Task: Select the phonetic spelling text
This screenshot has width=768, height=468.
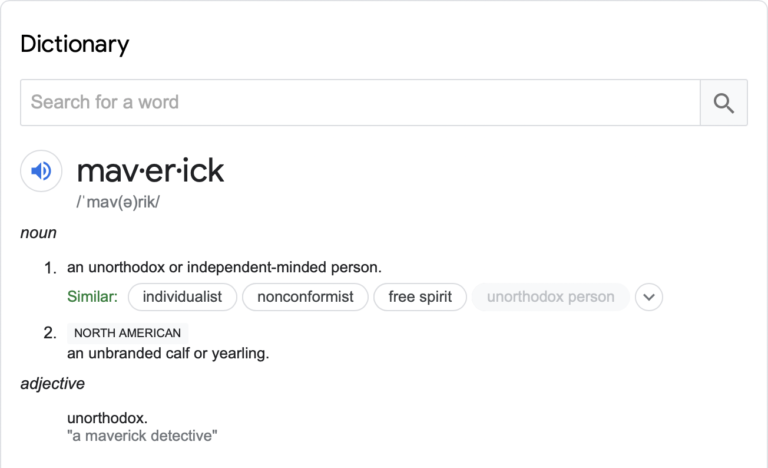Action: tap(118, 201)
